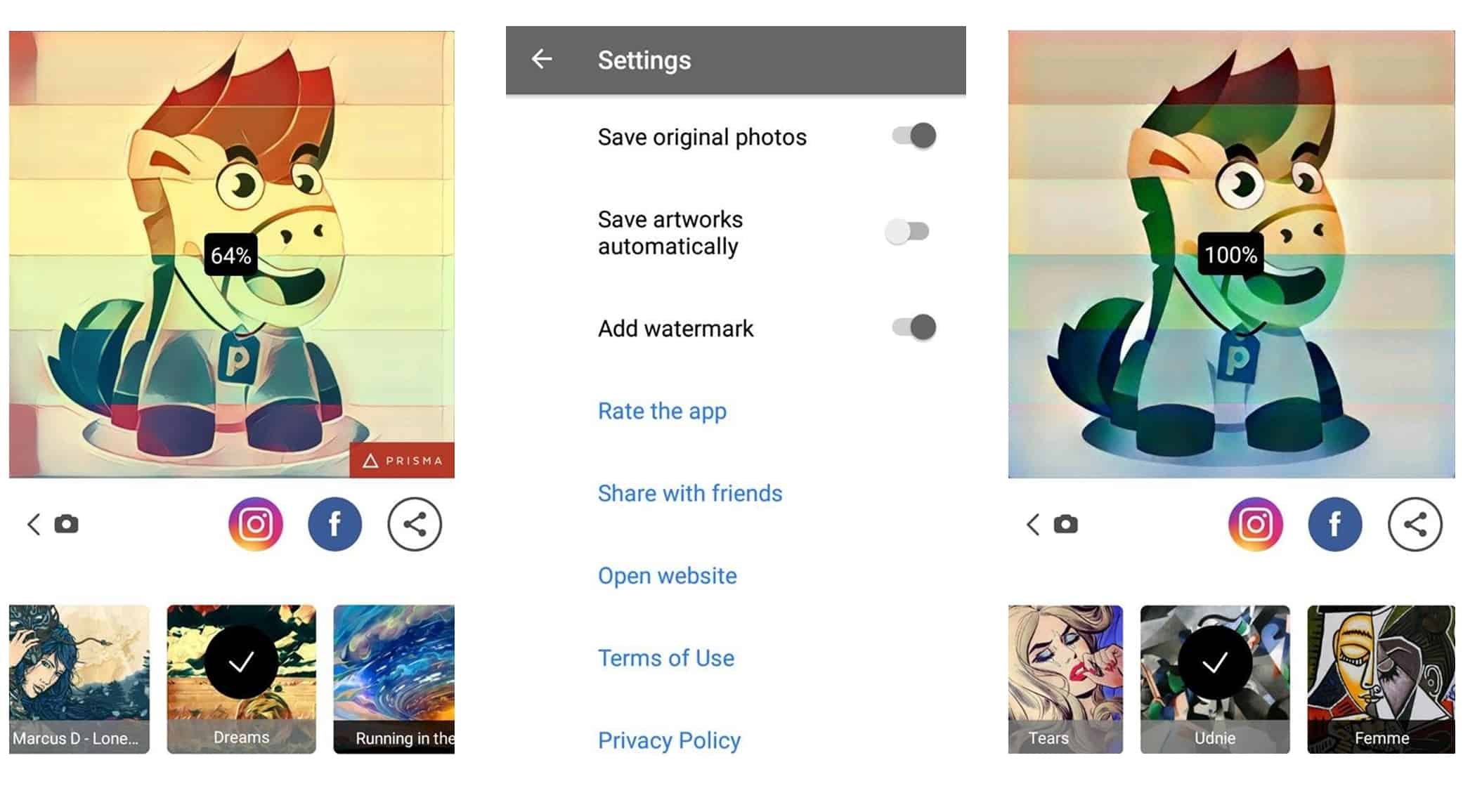Go back using the Settings arrow
The width and height of the screenshot is (1482, 812).
point(542,60)
